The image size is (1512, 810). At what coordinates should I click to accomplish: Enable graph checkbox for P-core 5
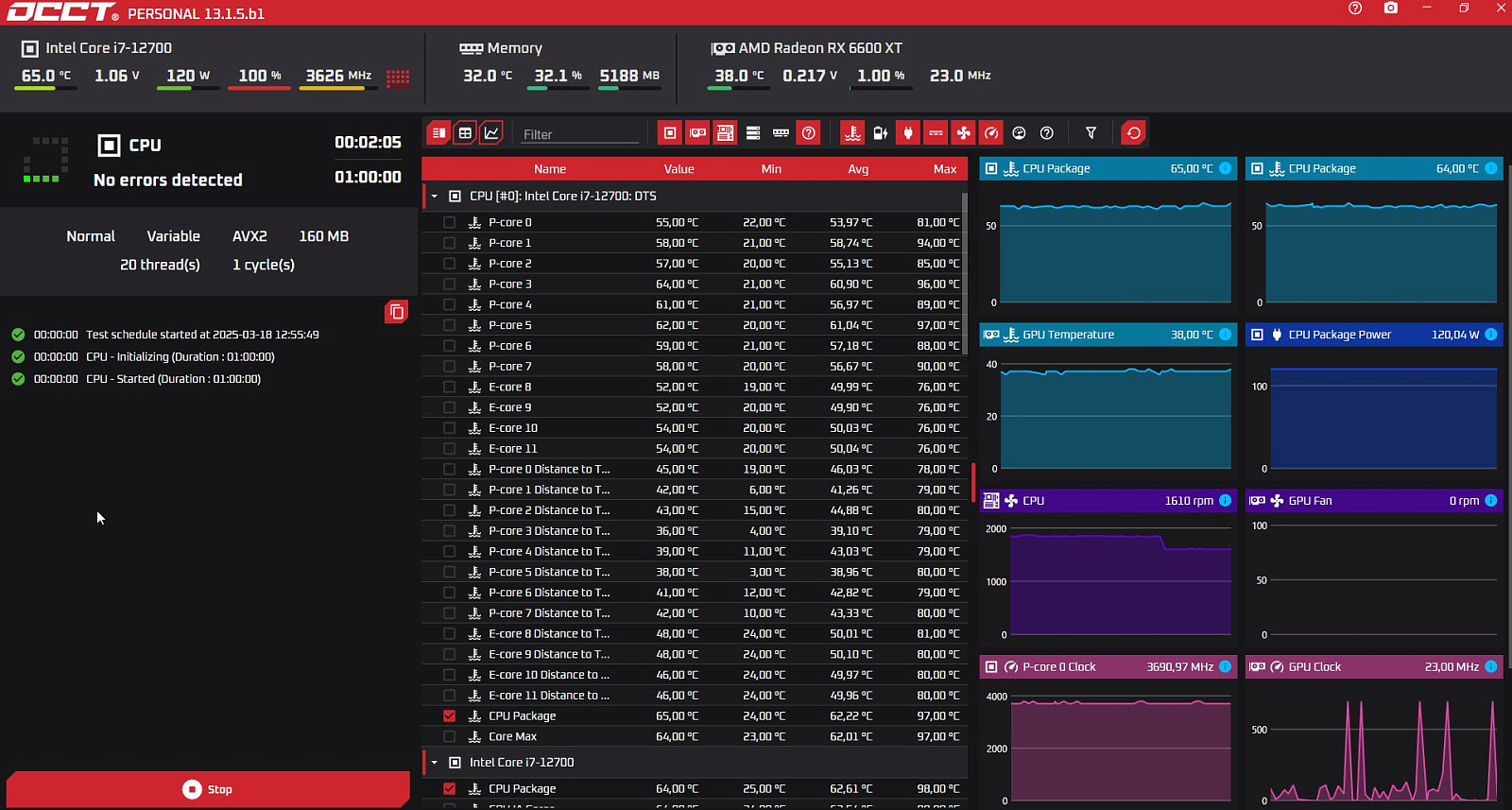click(449, 325)
